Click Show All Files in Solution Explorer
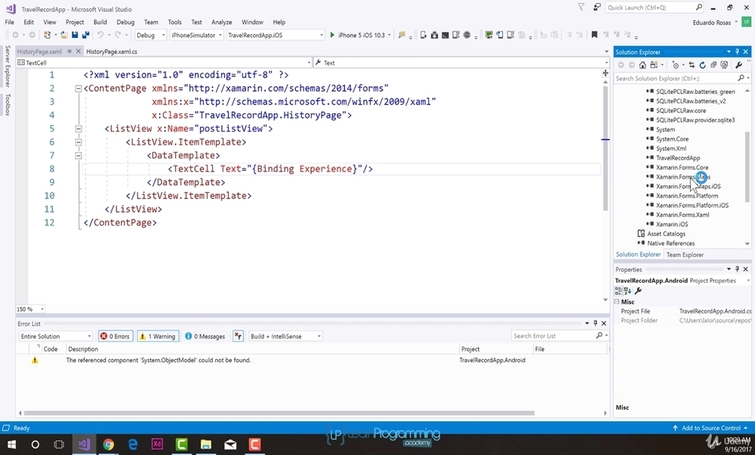755x455 pixels. click(x=724, y=65)
